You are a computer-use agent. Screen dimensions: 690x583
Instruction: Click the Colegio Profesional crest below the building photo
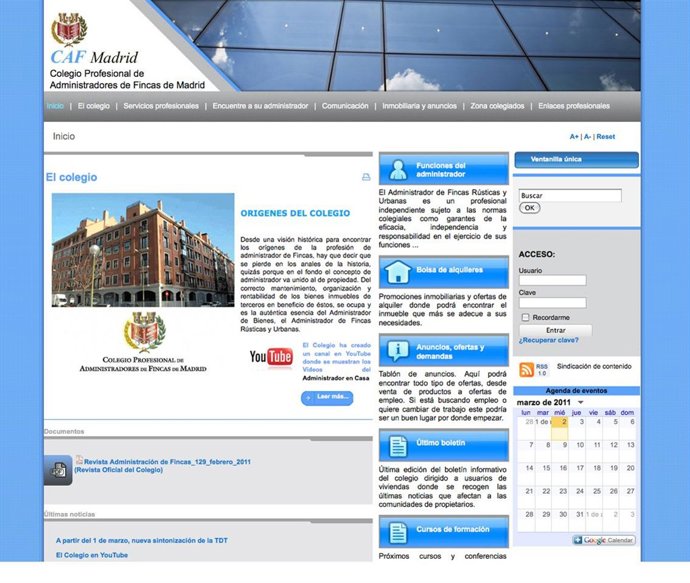tap(145, 332)
